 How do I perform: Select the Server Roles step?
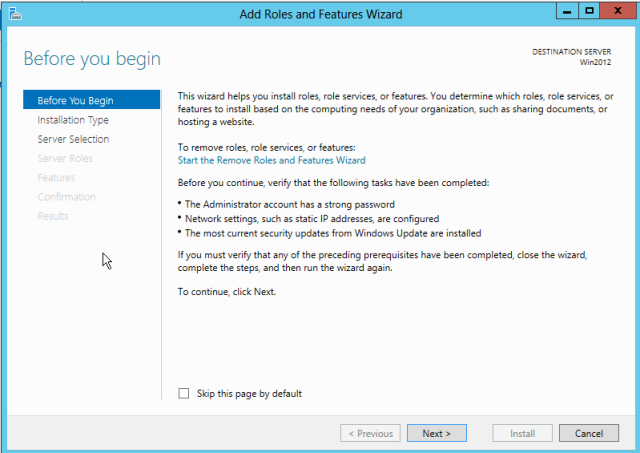tap(65, 158)
